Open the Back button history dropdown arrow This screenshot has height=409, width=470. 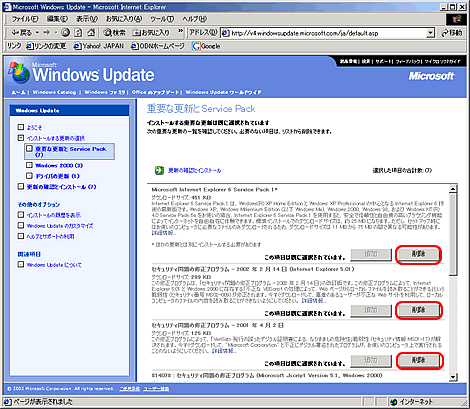click(37, 33)
